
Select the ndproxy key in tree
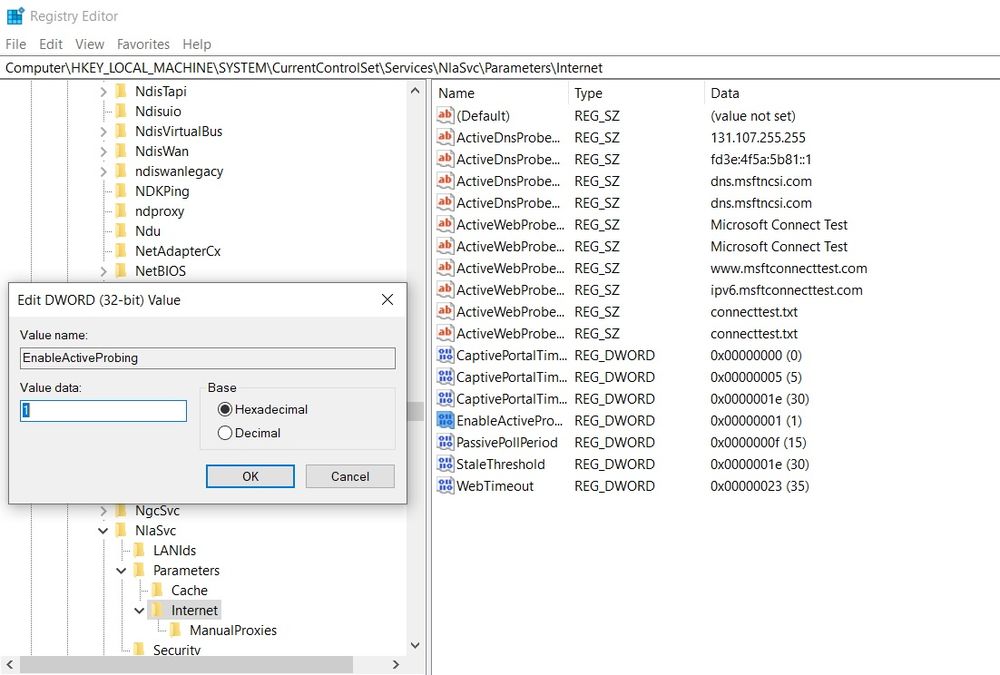point(159,211)
